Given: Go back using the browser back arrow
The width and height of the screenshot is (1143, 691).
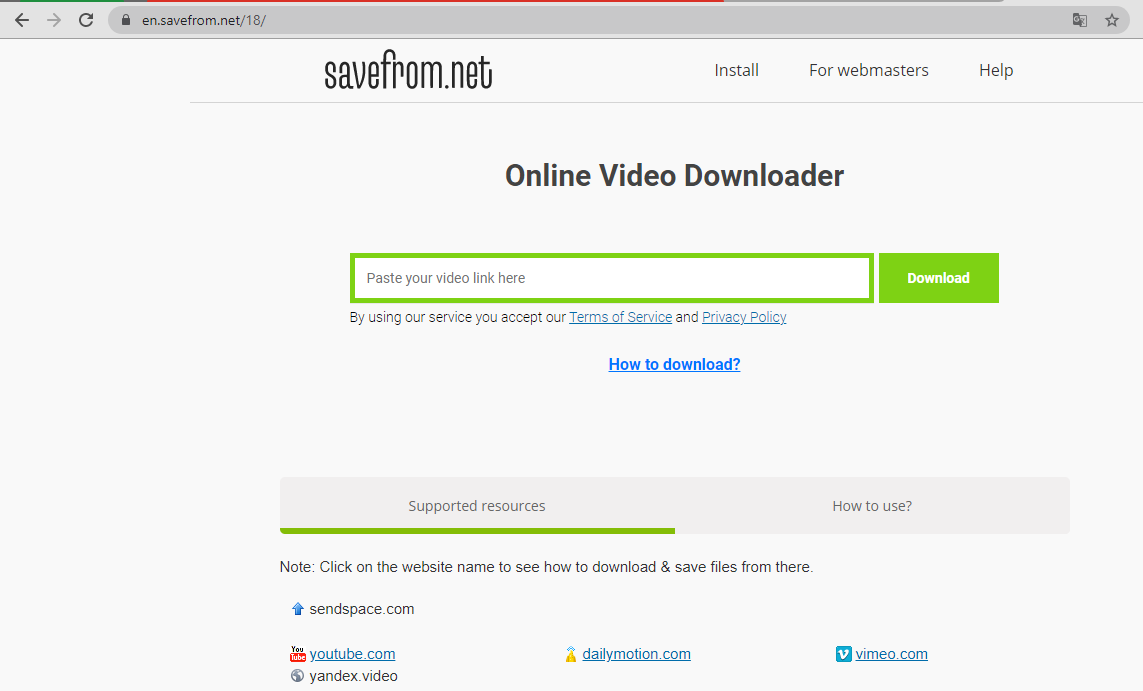Looking at the screenshot, I should click(x=22, y=20).
